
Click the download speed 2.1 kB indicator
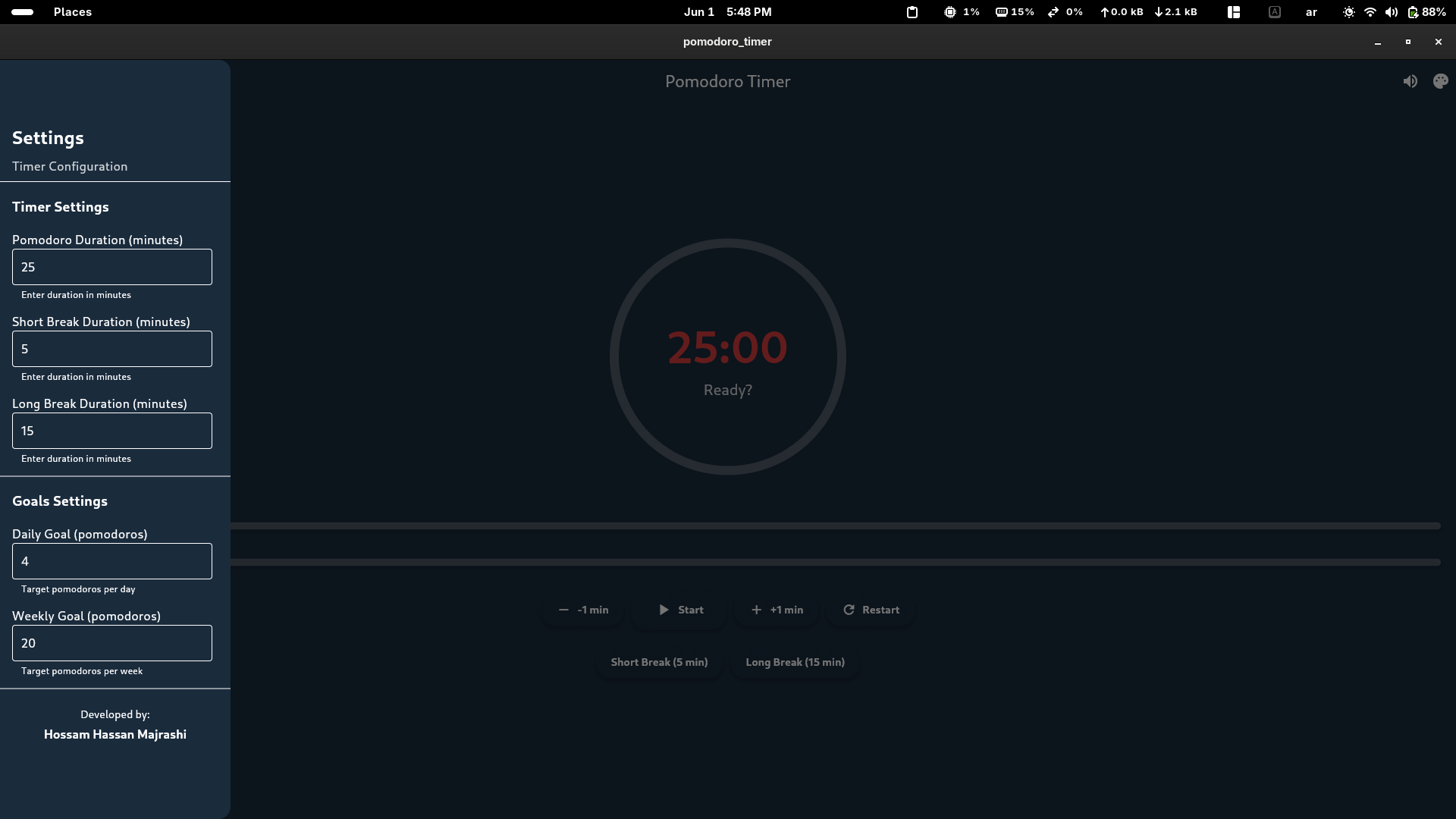point(1175,12)
